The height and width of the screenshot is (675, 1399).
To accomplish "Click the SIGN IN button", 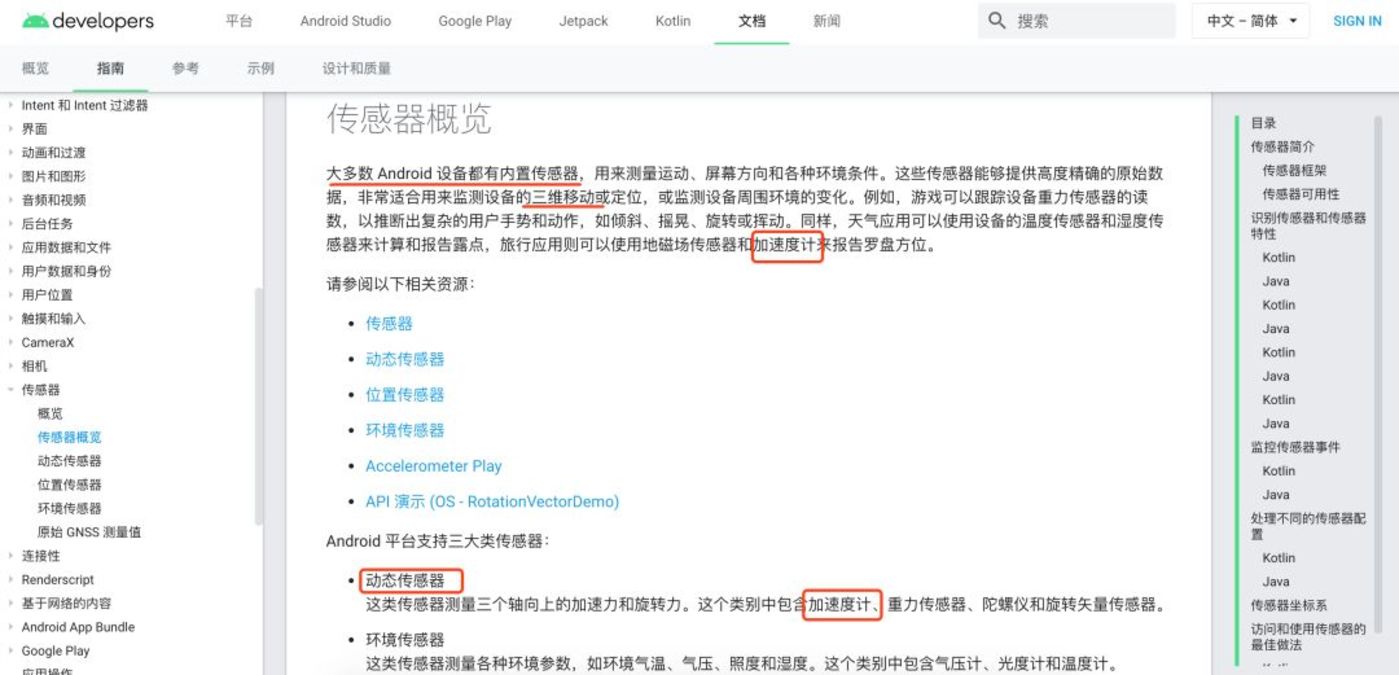I will (x=1356, y=20).
